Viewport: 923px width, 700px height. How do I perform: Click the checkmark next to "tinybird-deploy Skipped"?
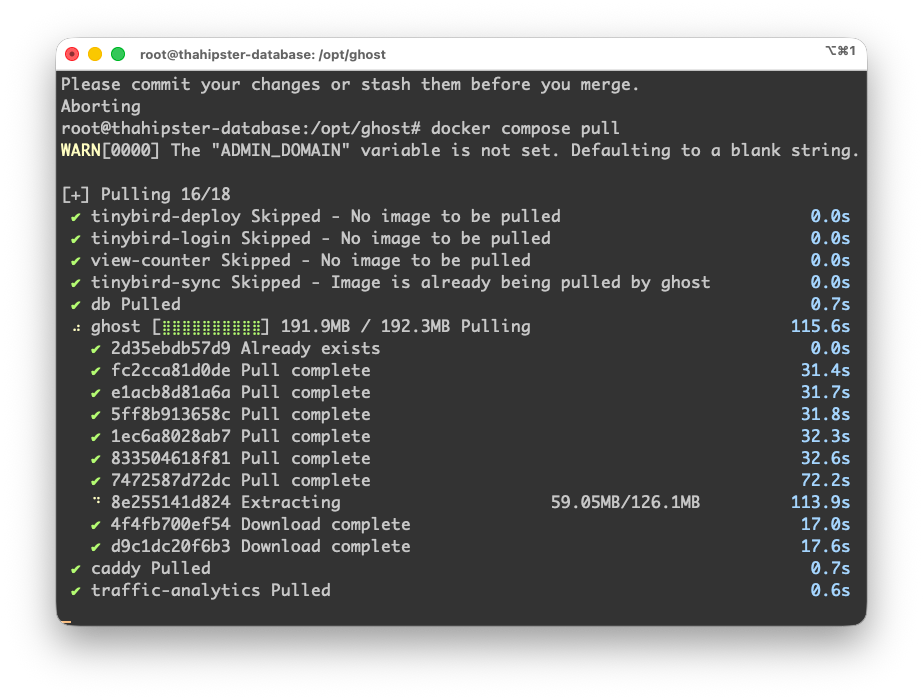tap(75, 216)
